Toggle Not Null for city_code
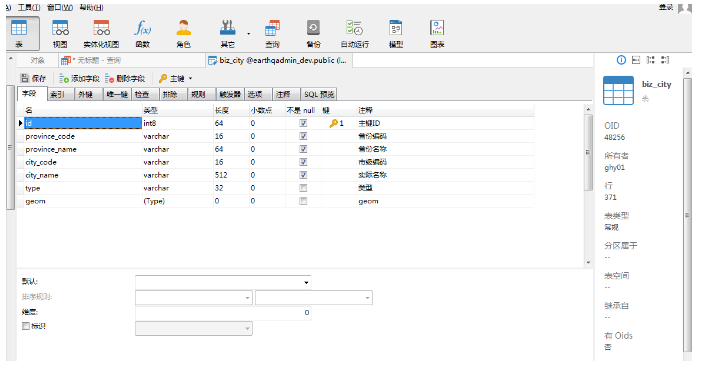This screenshot has width=701, height=365. pyautogui.click(x=303, y=162)
